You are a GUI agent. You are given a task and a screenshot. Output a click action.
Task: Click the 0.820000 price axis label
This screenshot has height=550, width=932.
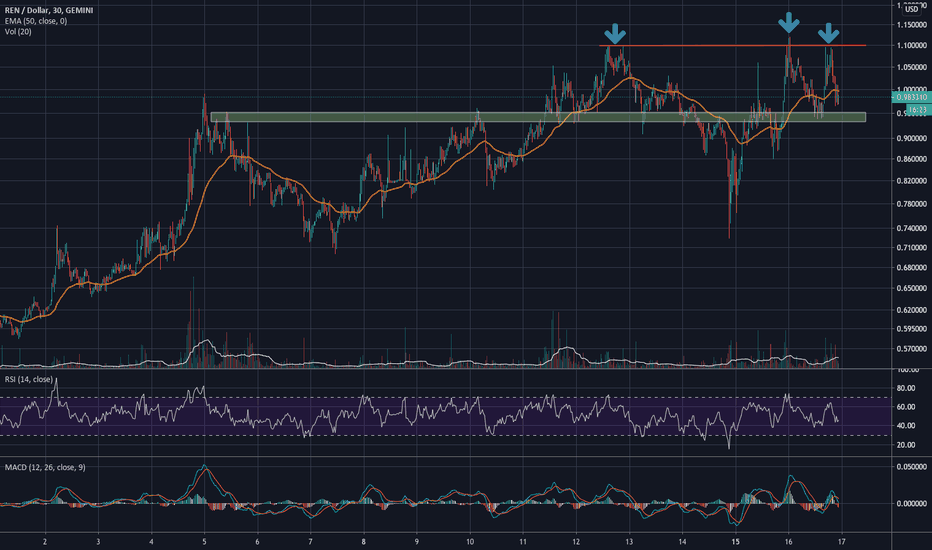click(911, 181)
